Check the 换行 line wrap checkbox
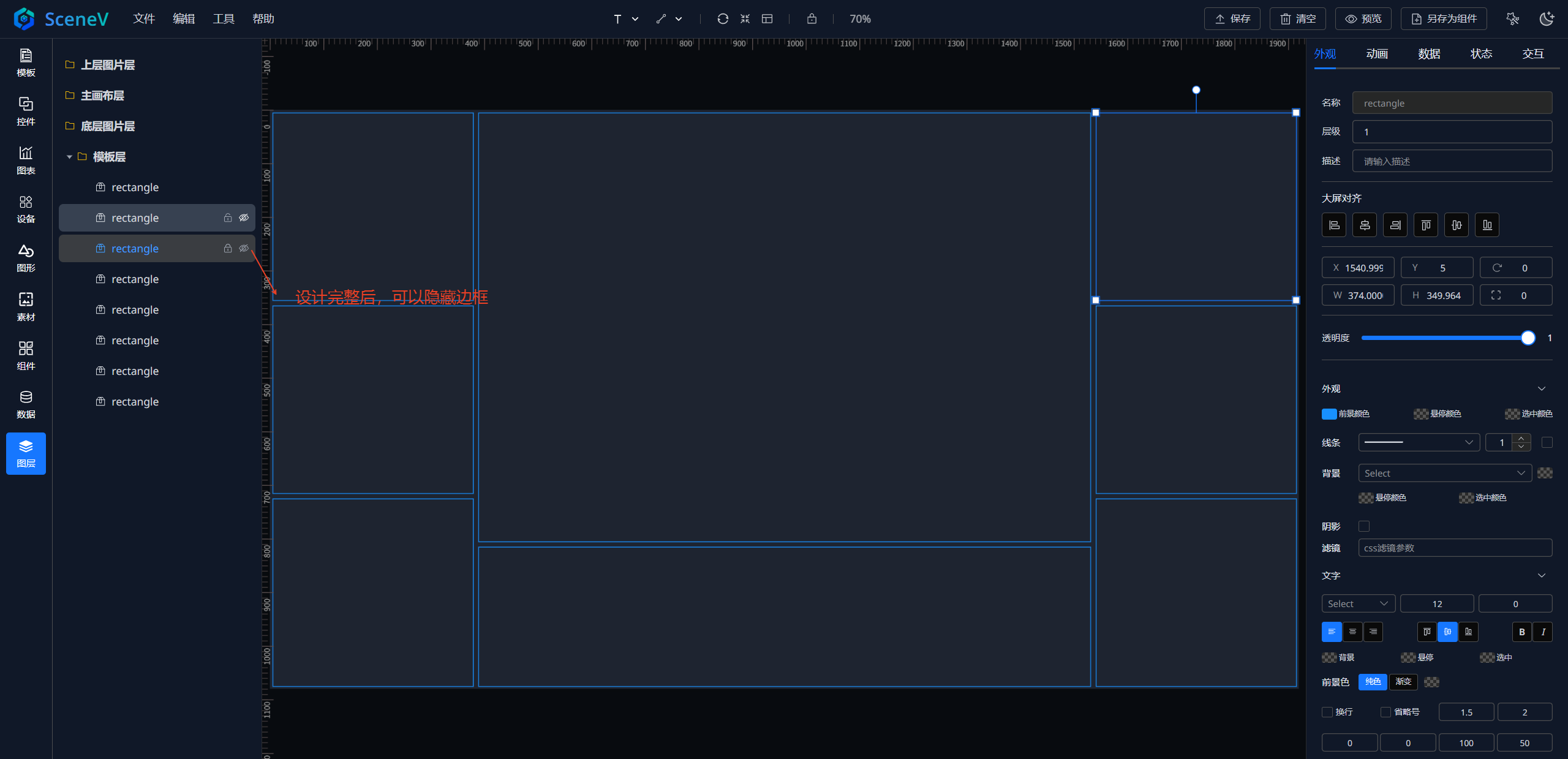The height and width of the screenshot is (759, 1568). (1327, 712)
